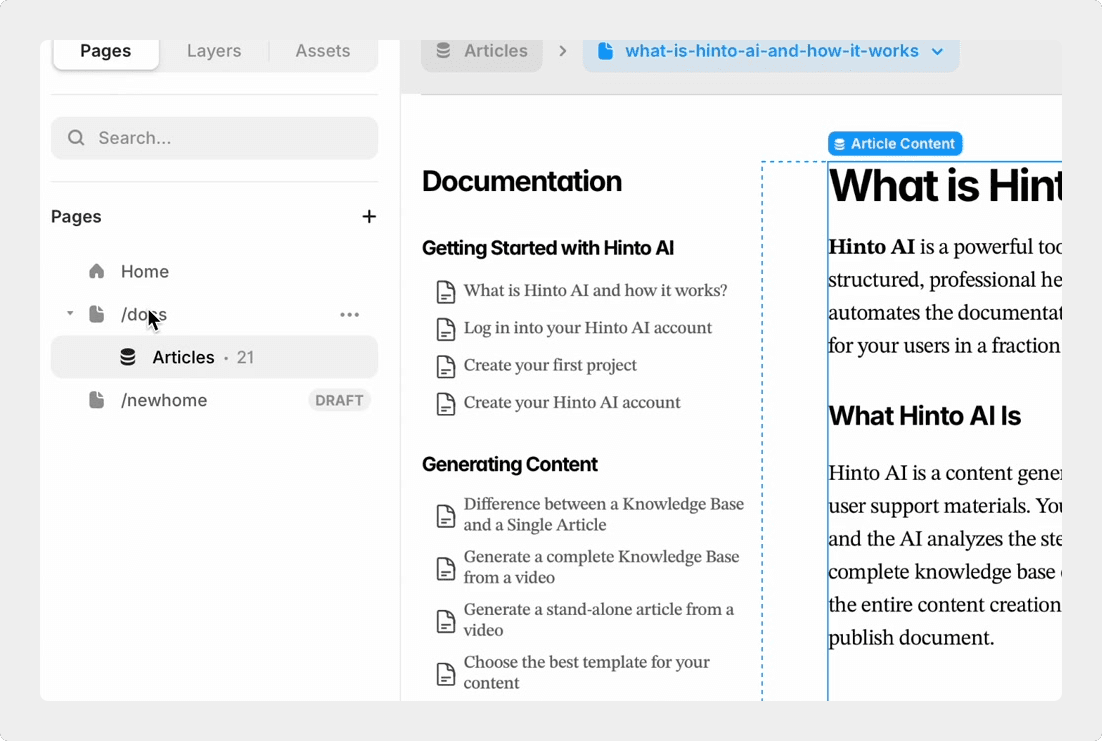Select the Pages tab
The image size is (1102, 741).
(106, 51)
